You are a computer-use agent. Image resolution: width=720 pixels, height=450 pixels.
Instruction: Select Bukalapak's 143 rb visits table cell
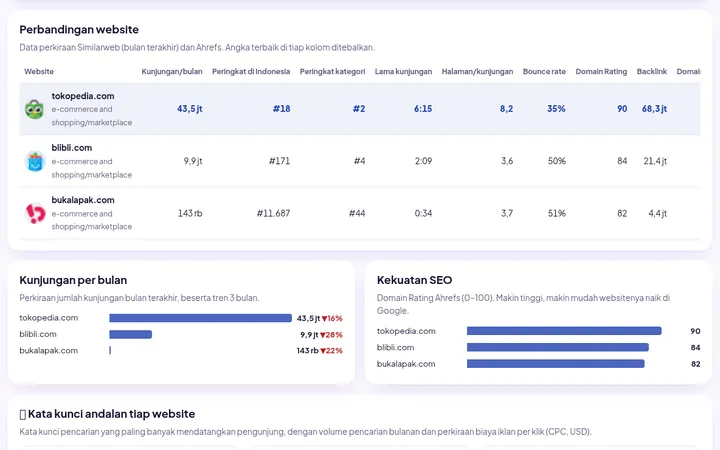(190, 213)
